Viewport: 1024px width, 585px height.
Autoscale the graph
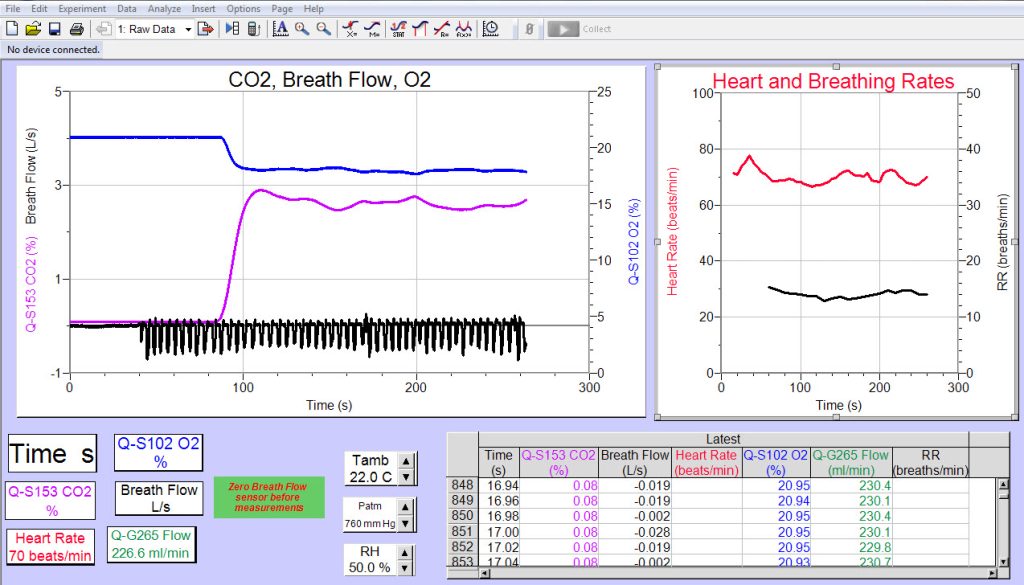coord(280,29)
